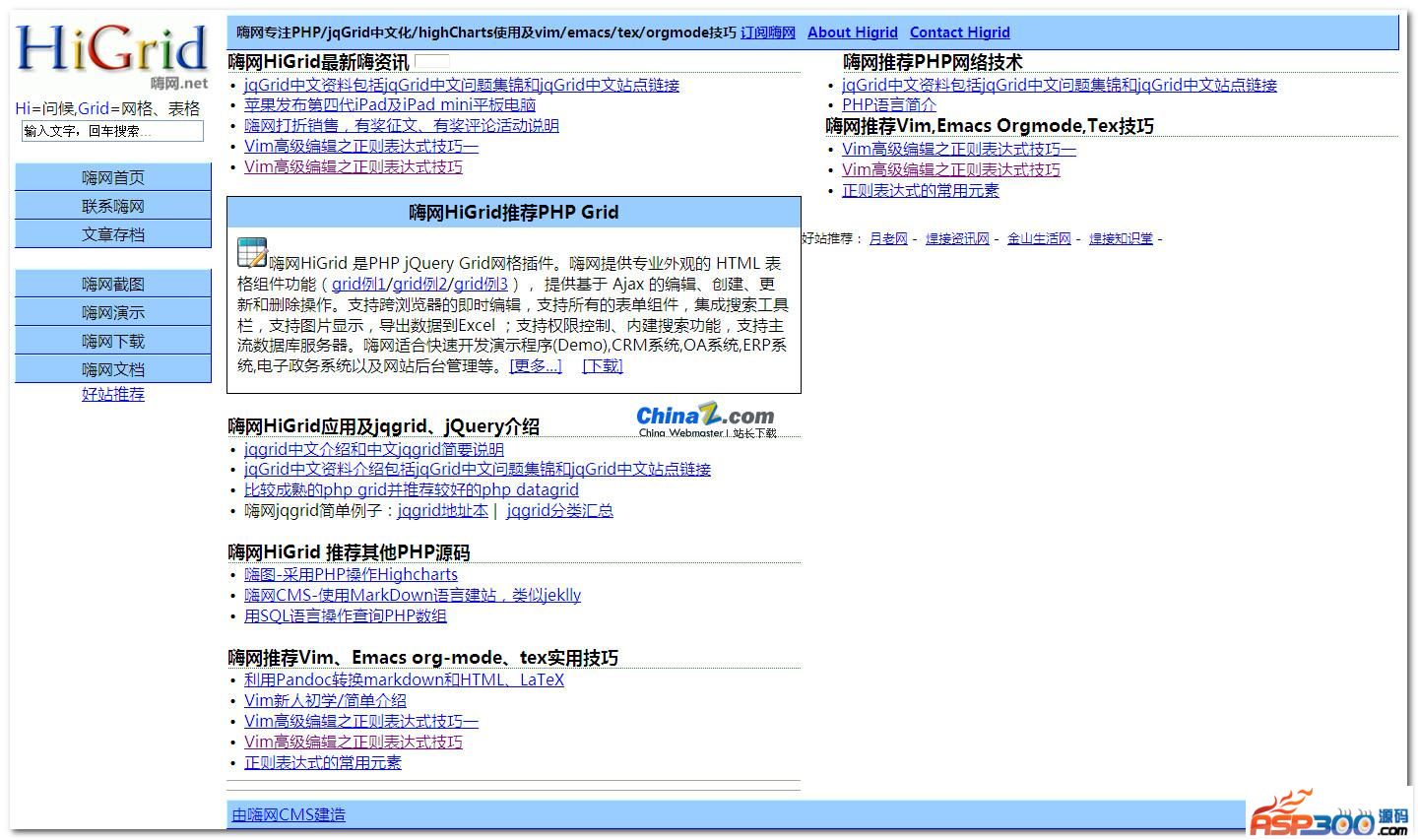
Task: Select 嗨网下载 in the sidebar
Action: (113, 341)
